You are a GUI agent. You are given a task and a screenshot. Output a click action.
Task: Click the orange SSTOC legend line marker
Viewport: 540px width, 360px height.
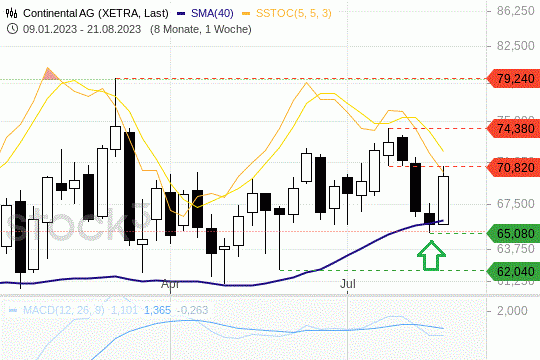coord(246,13)
